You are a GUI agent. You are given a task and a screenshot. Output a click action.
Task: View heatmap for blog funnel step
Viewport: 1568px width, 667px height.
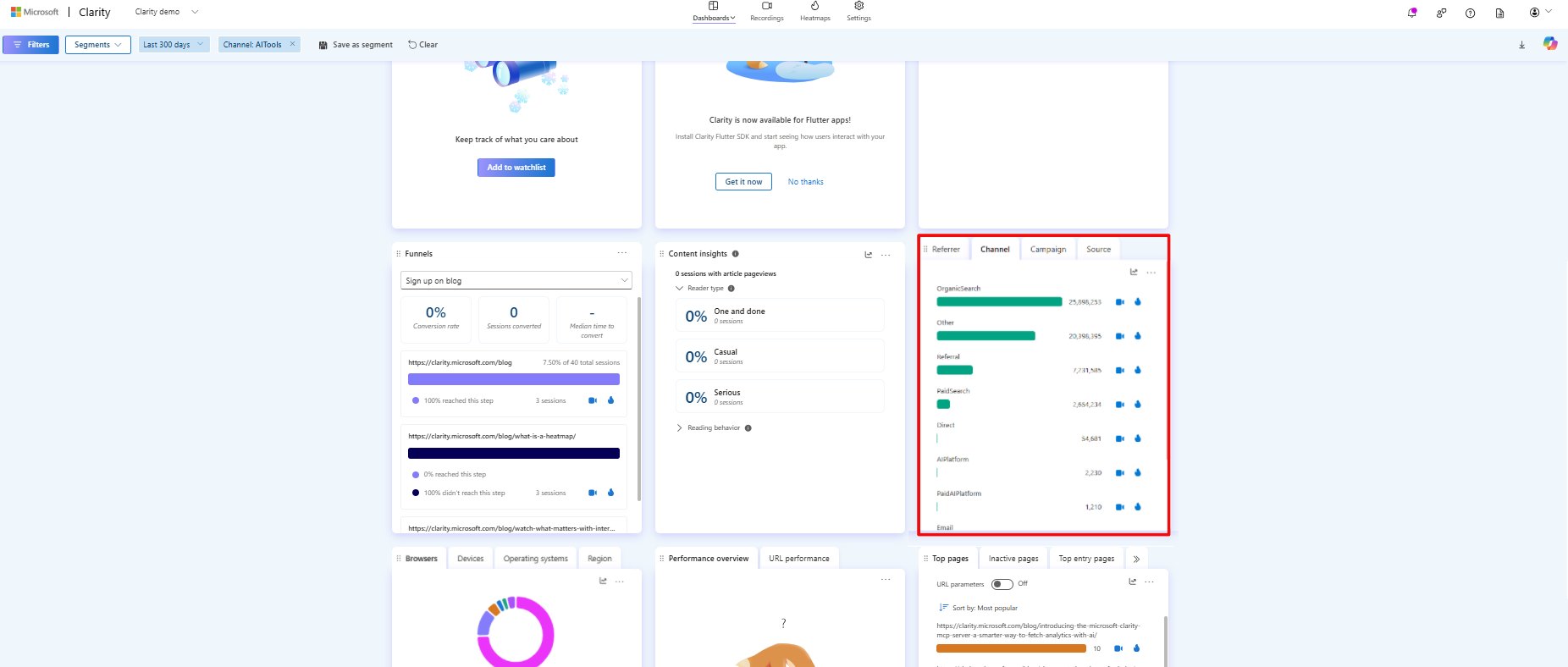coord(611,400)
